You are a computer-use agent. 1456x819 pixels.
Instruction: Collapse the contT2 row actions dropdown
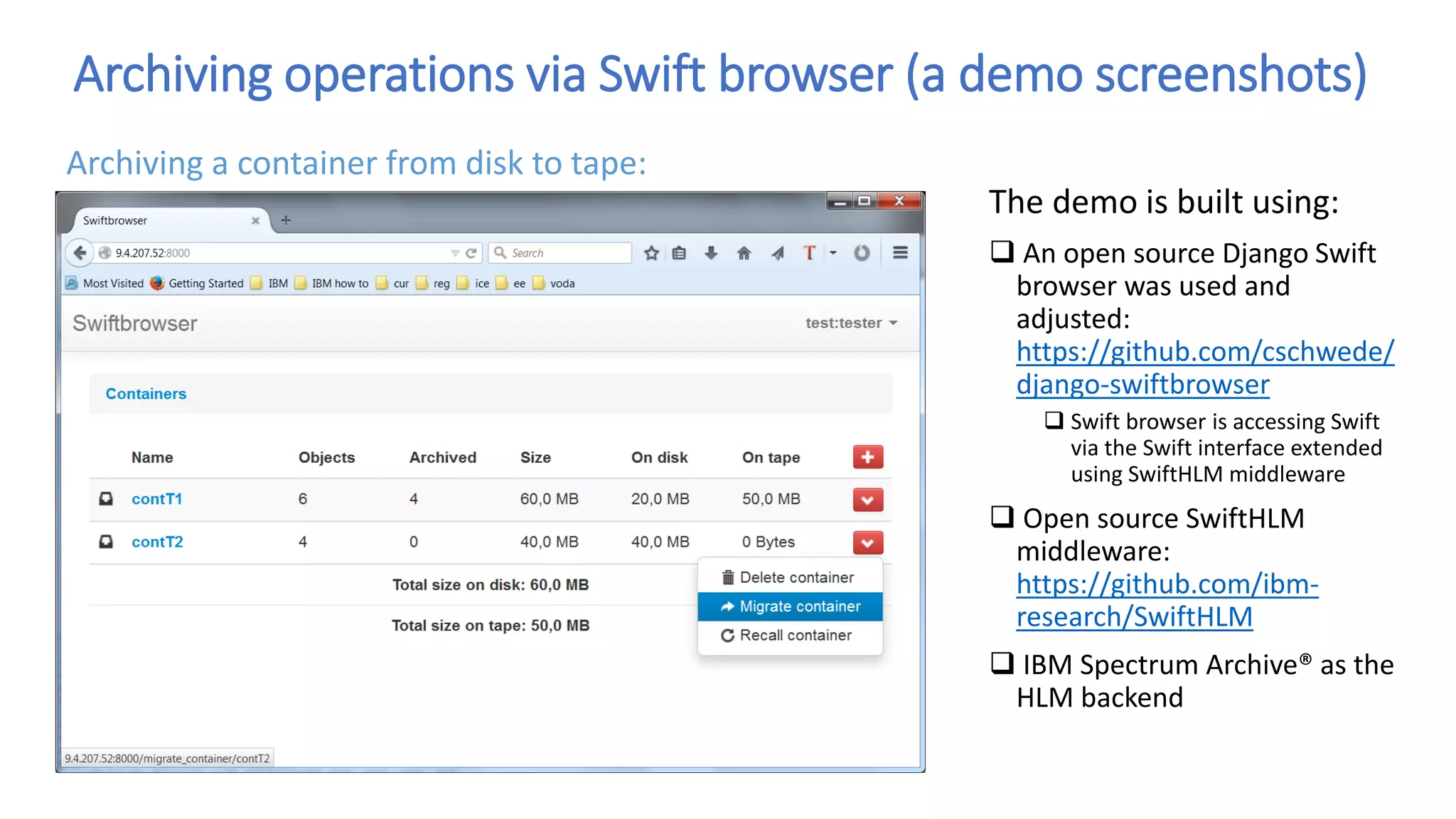(867, 543)
